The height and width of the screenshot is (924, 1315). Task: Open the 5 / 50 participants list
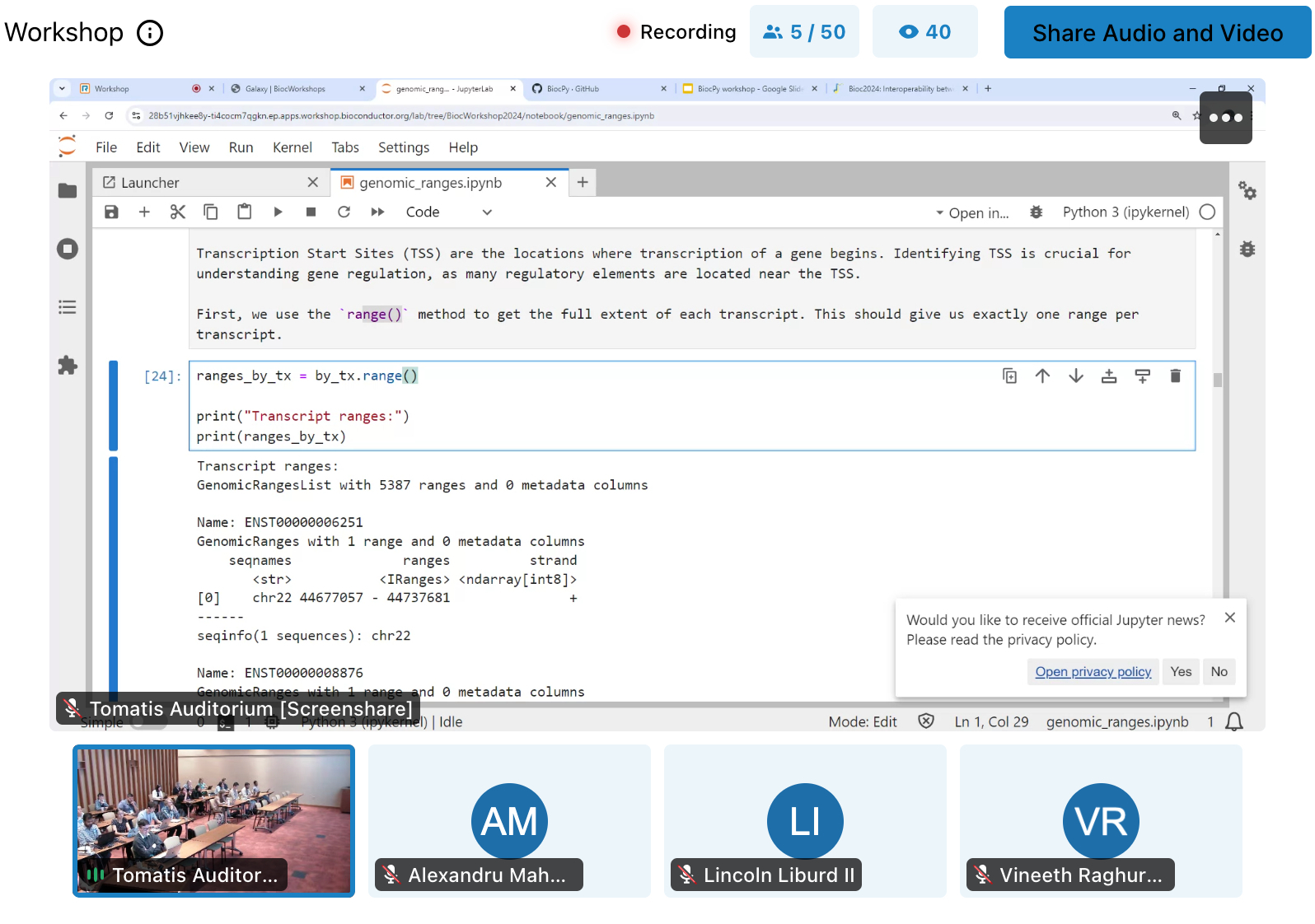(803, 32)
